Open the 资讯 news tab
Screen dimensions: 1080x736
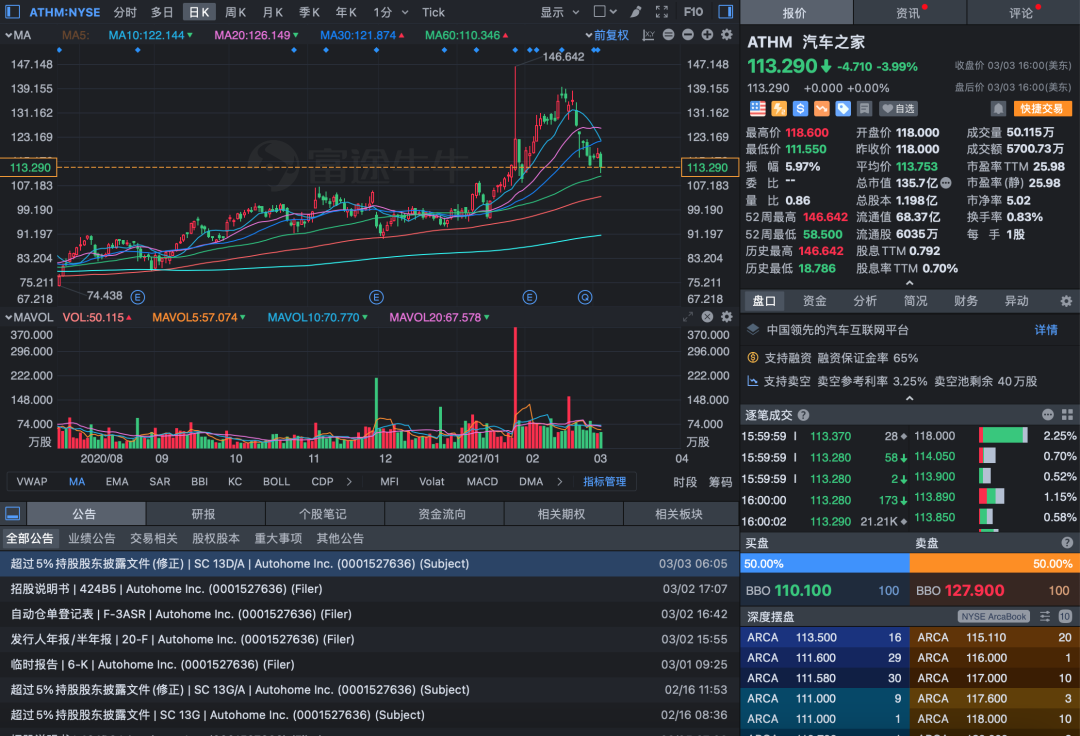click(x=909, y=12)
